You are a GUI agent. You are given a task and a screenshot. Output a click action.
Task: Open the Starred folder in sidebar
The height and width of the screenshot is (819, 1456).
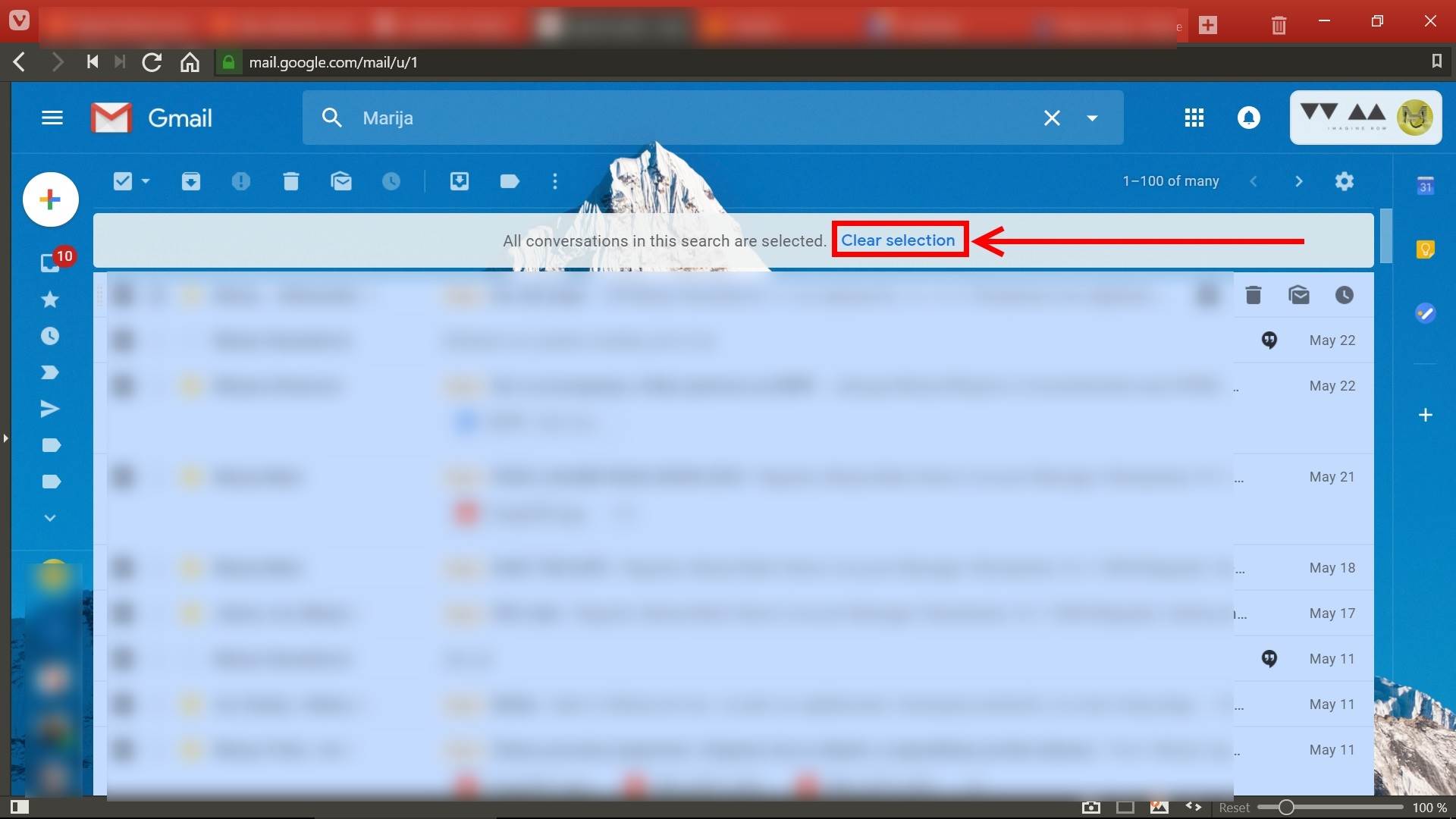pos(50,300)
